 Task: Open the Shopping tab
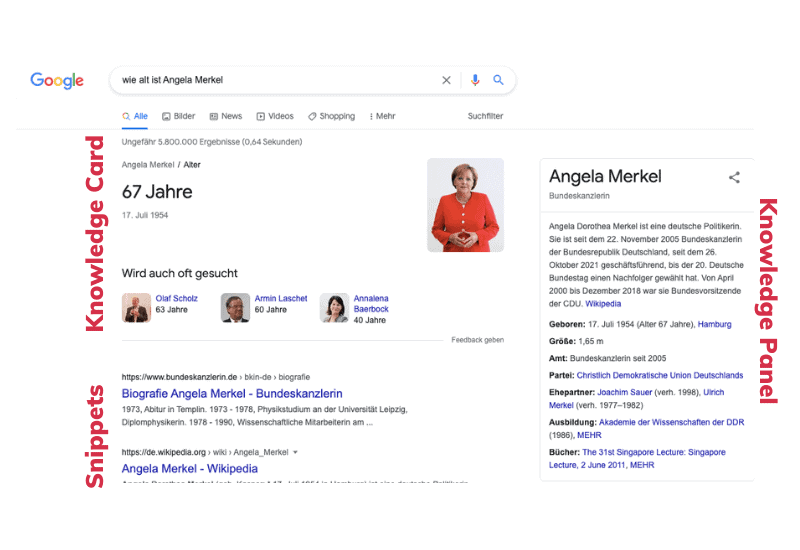332,116
